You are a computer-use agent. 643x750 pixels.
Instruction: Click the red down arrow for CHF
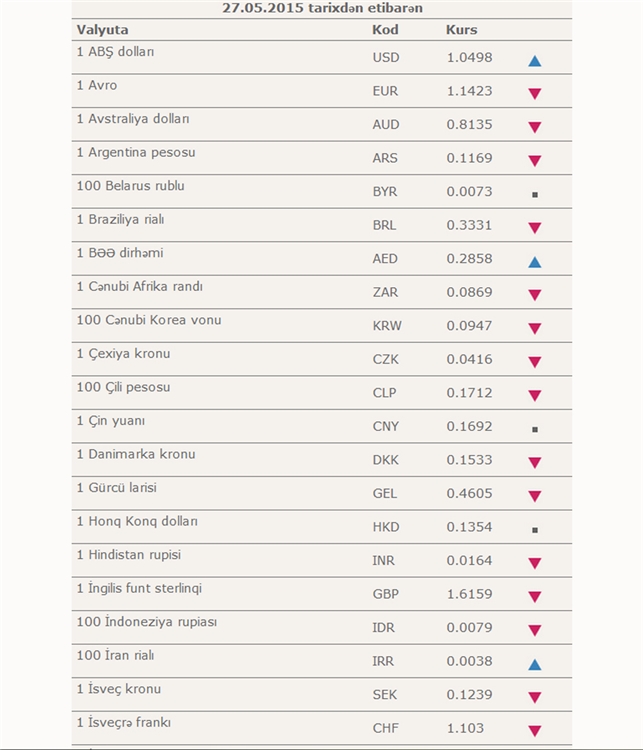click(534, 730)
